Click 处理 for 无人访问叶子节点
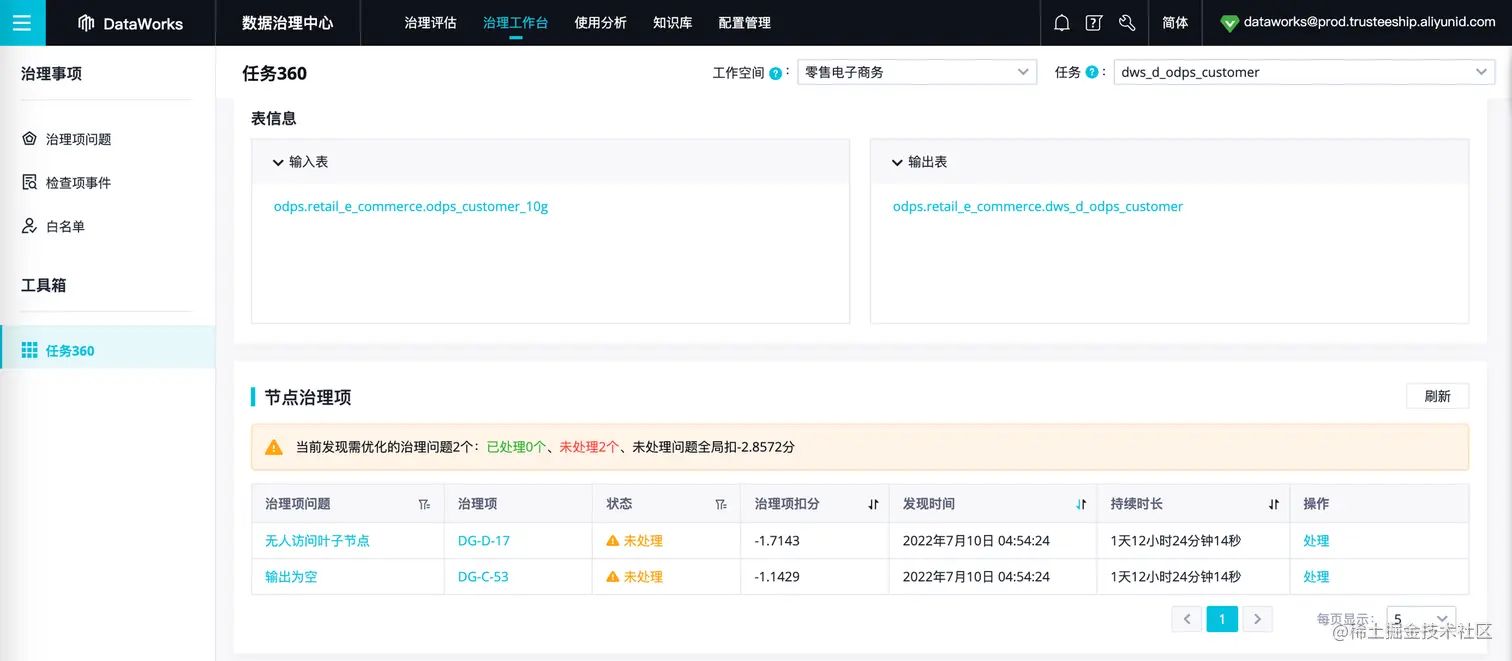This screenshot has height=661, width=1512. coord(1316,540)
